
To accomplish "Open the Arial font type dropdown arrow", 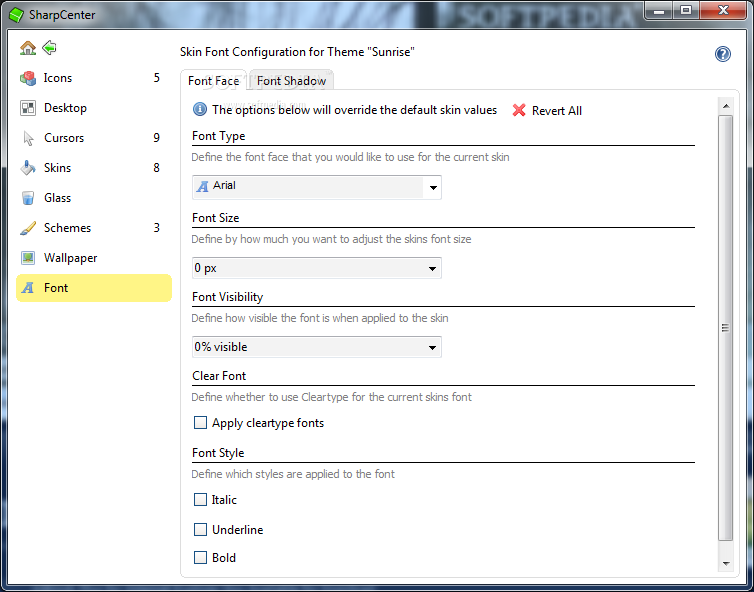I will click(433, 188).
